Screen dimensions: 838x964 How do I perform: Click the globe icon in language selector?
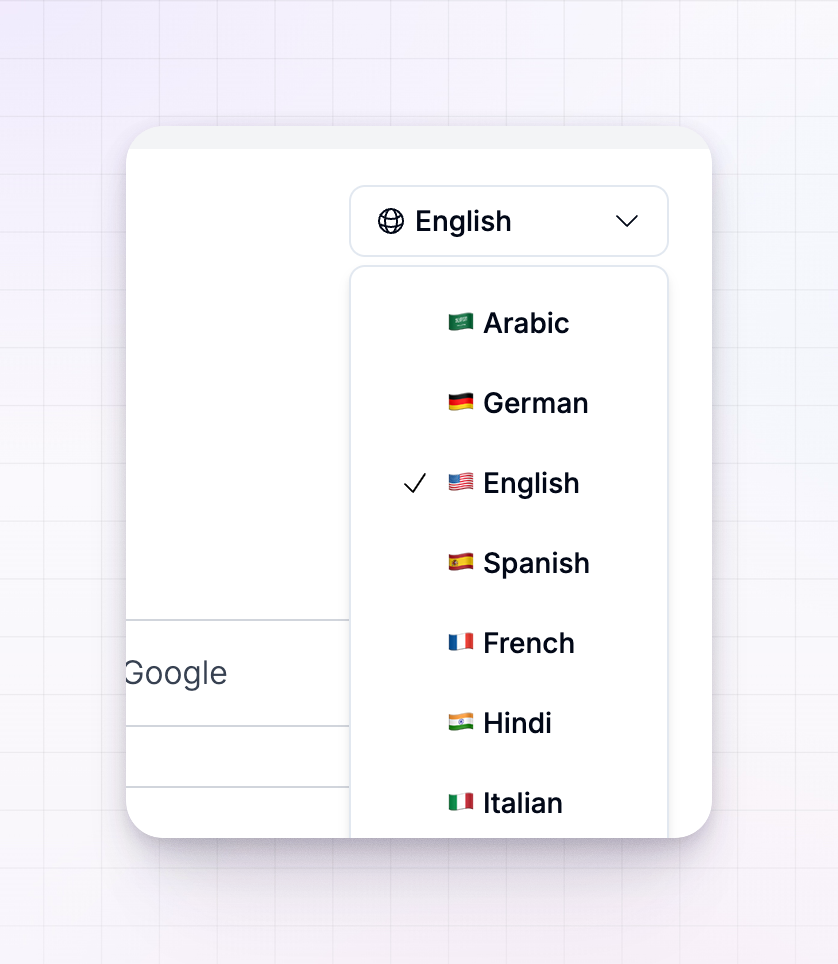pyautogui.click(x=391, y=221)
